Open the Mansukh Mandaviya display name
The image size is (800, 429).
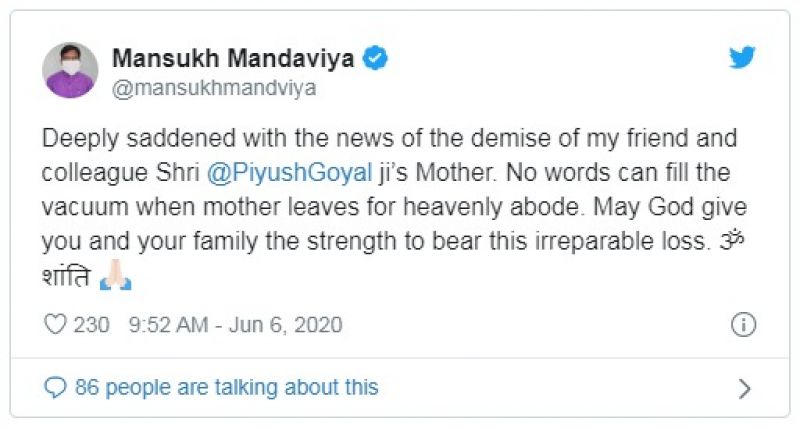(x=233, y=59)
